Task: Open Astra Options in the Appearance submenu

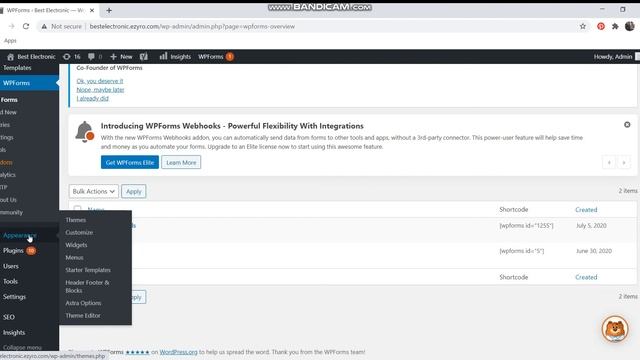Action: (x=83, y=303)
